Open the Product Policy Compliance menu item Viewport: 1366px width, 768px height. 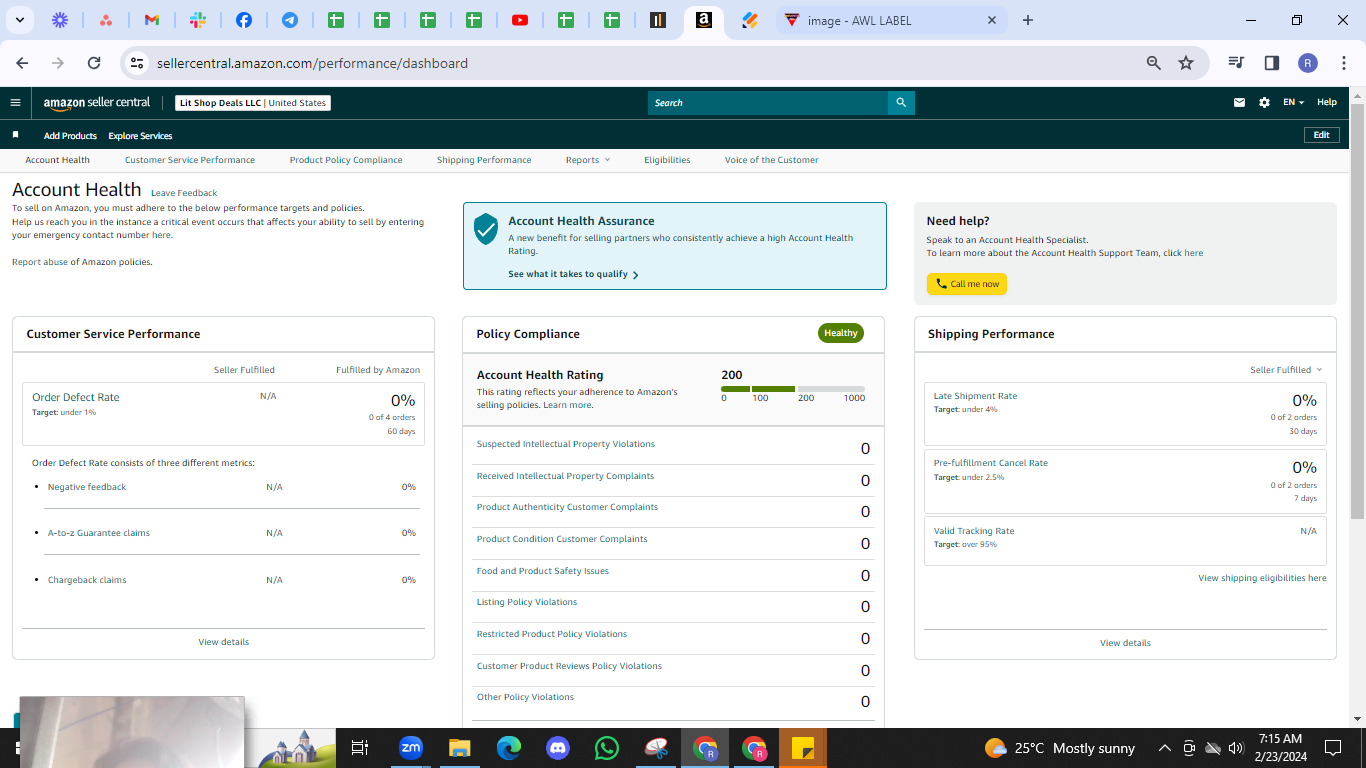346,160
